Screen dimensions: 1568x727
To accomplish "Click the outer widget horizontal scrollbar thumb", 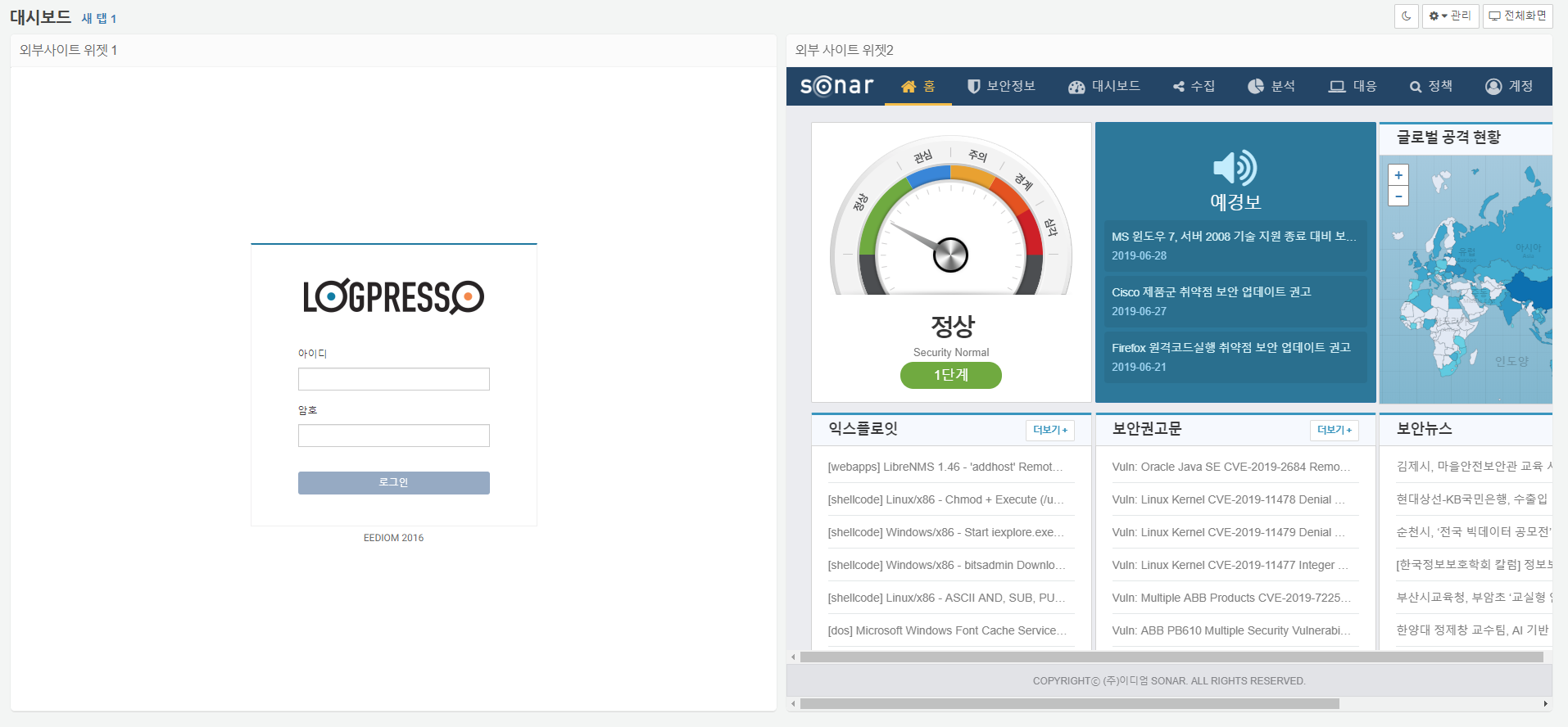I will 1069,704.
